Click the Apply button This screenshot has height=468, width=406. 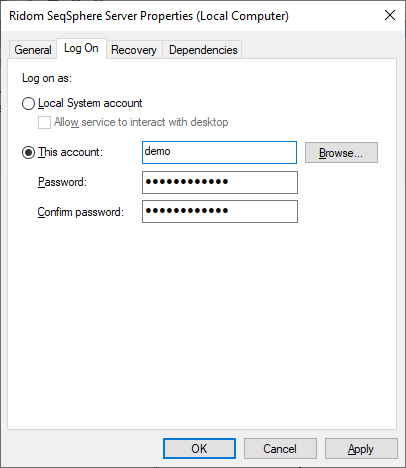361,449
